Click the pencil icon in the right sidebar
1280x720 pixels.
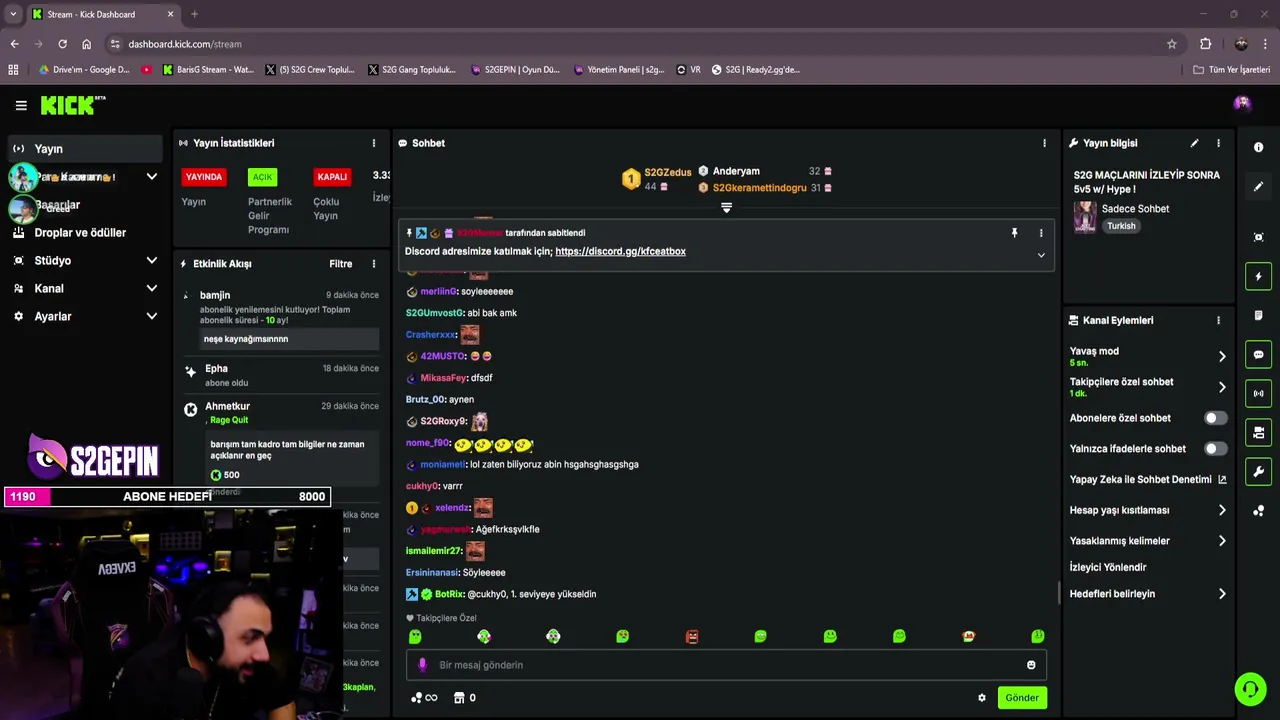[1258, 186]
